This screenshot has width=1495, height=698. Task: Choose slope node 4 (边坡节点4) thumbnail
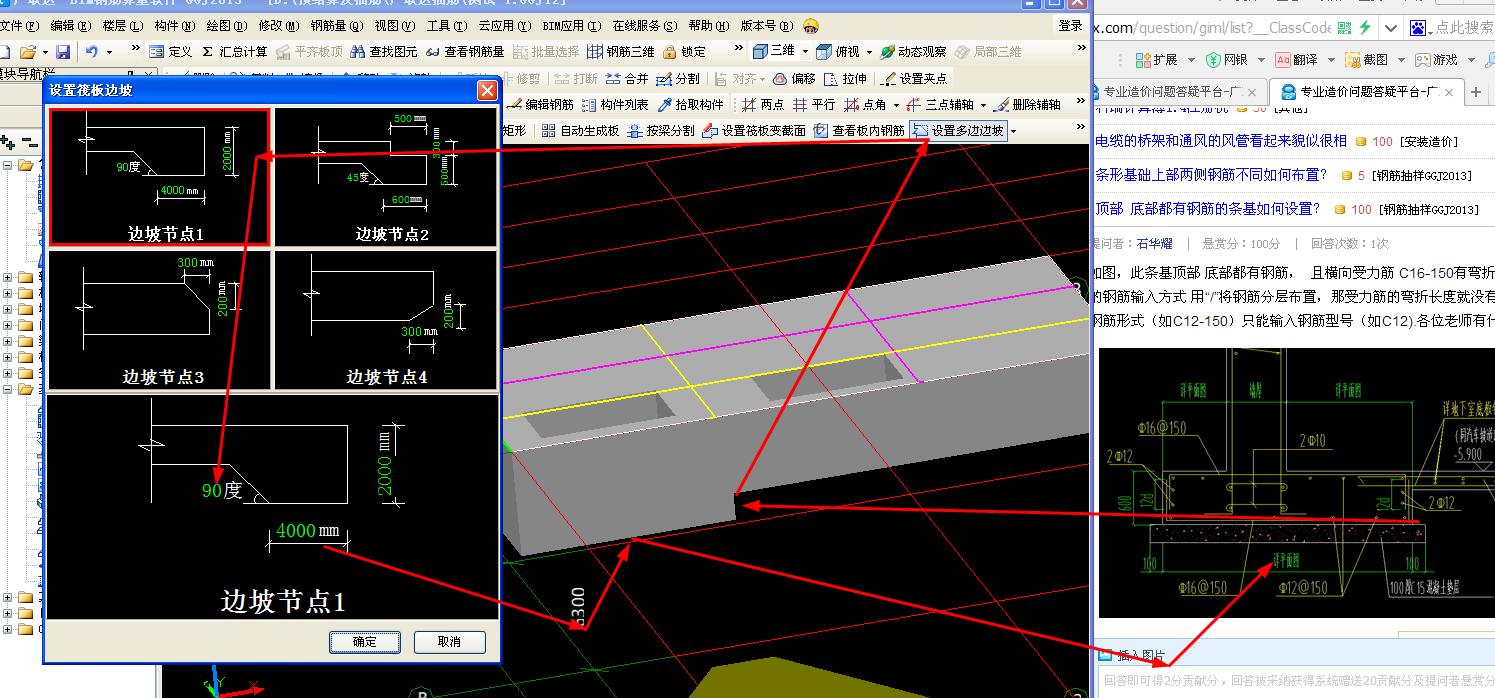pos(386,320)
